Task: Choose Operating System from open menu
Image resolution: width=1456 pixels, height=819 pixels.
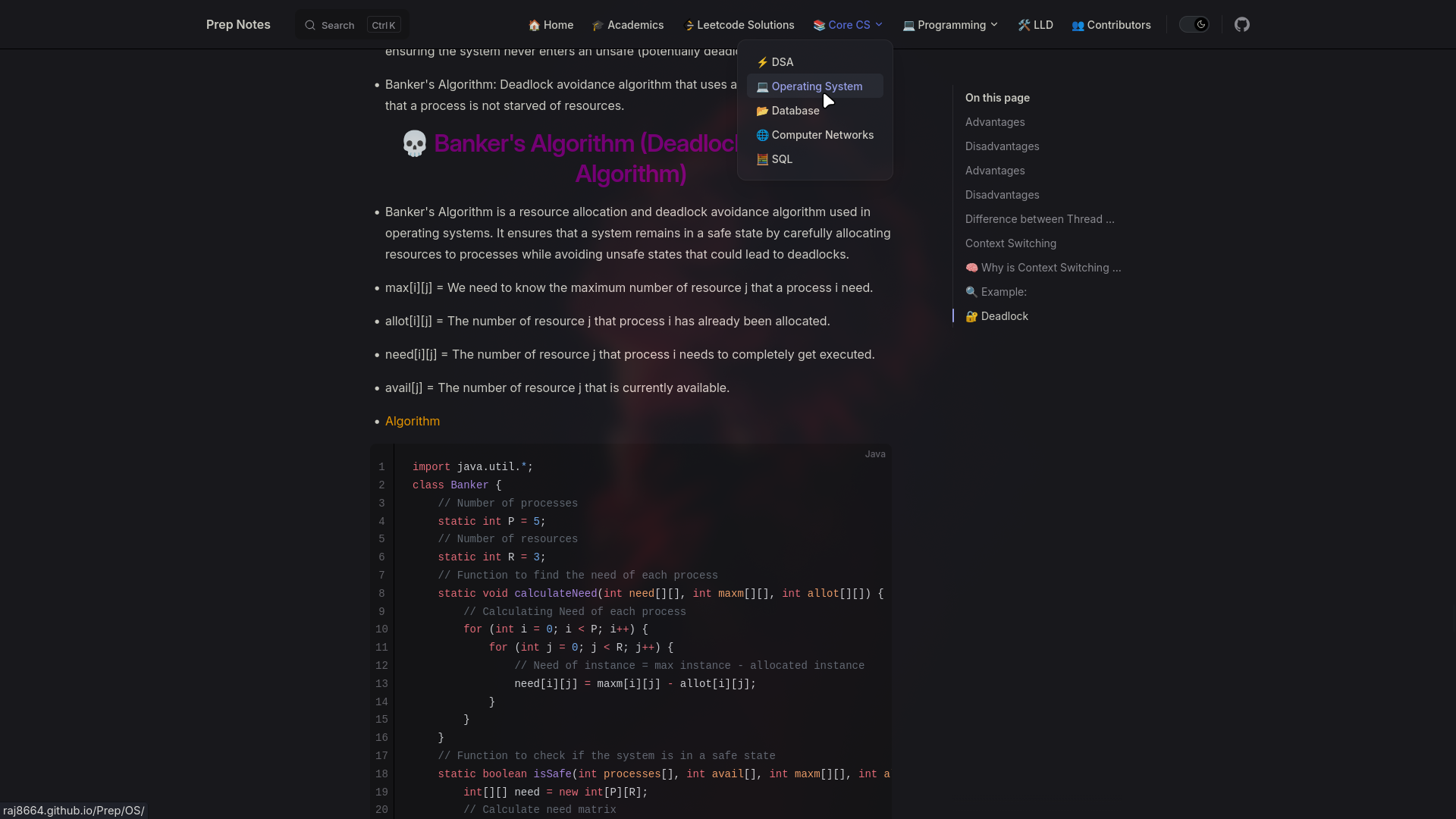Action: pyautogui.click(x=817, y=86)
